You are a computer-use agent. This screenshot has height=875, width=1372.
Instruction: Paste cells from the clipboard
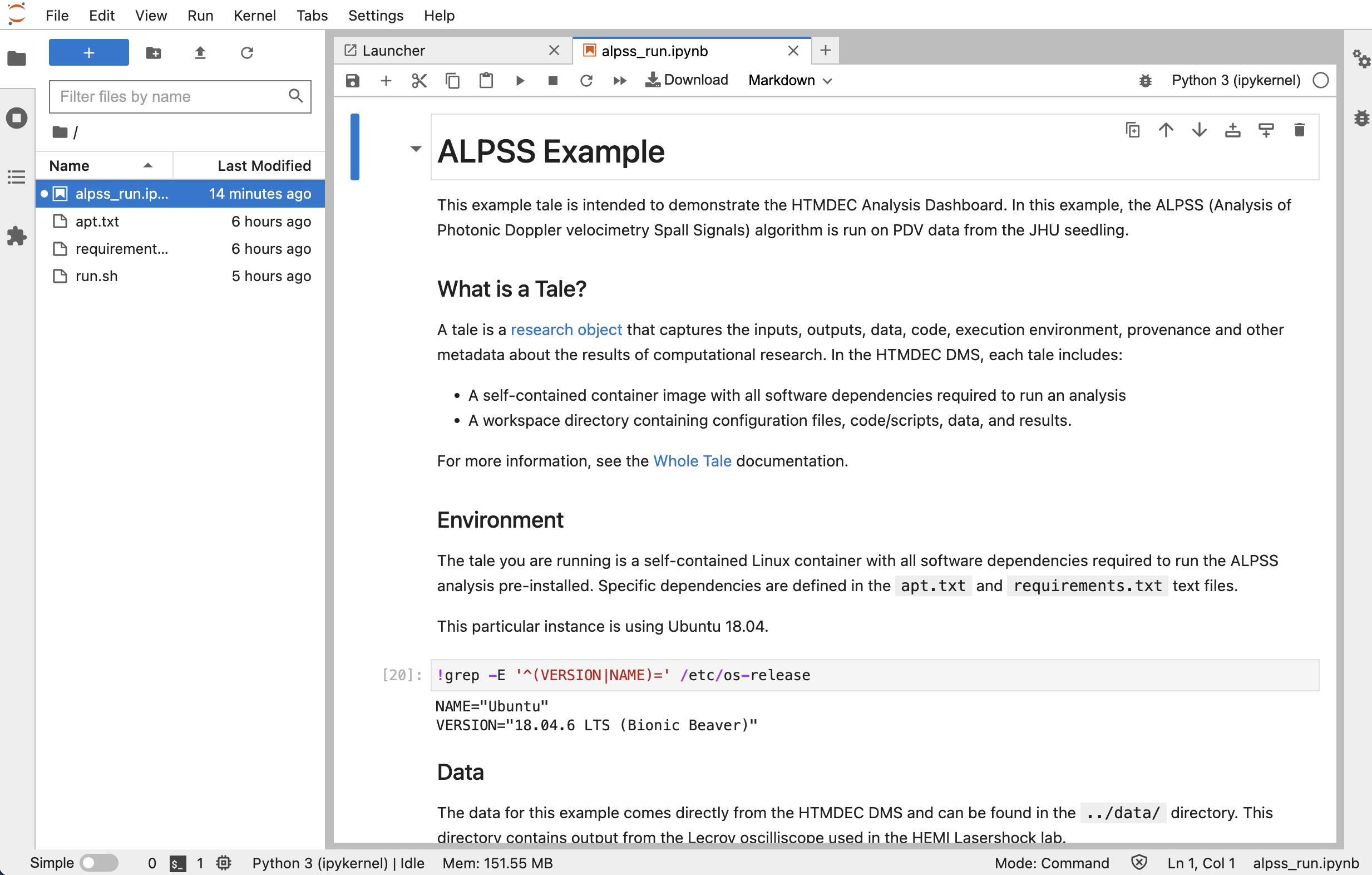pyautogui.click(x=486, y=80)
